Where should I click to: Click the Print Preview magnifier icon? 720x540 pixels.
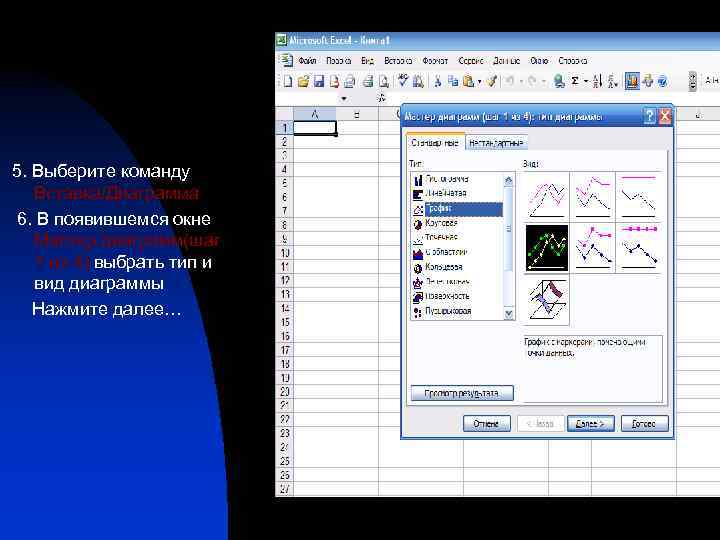(x=384, y=81)
